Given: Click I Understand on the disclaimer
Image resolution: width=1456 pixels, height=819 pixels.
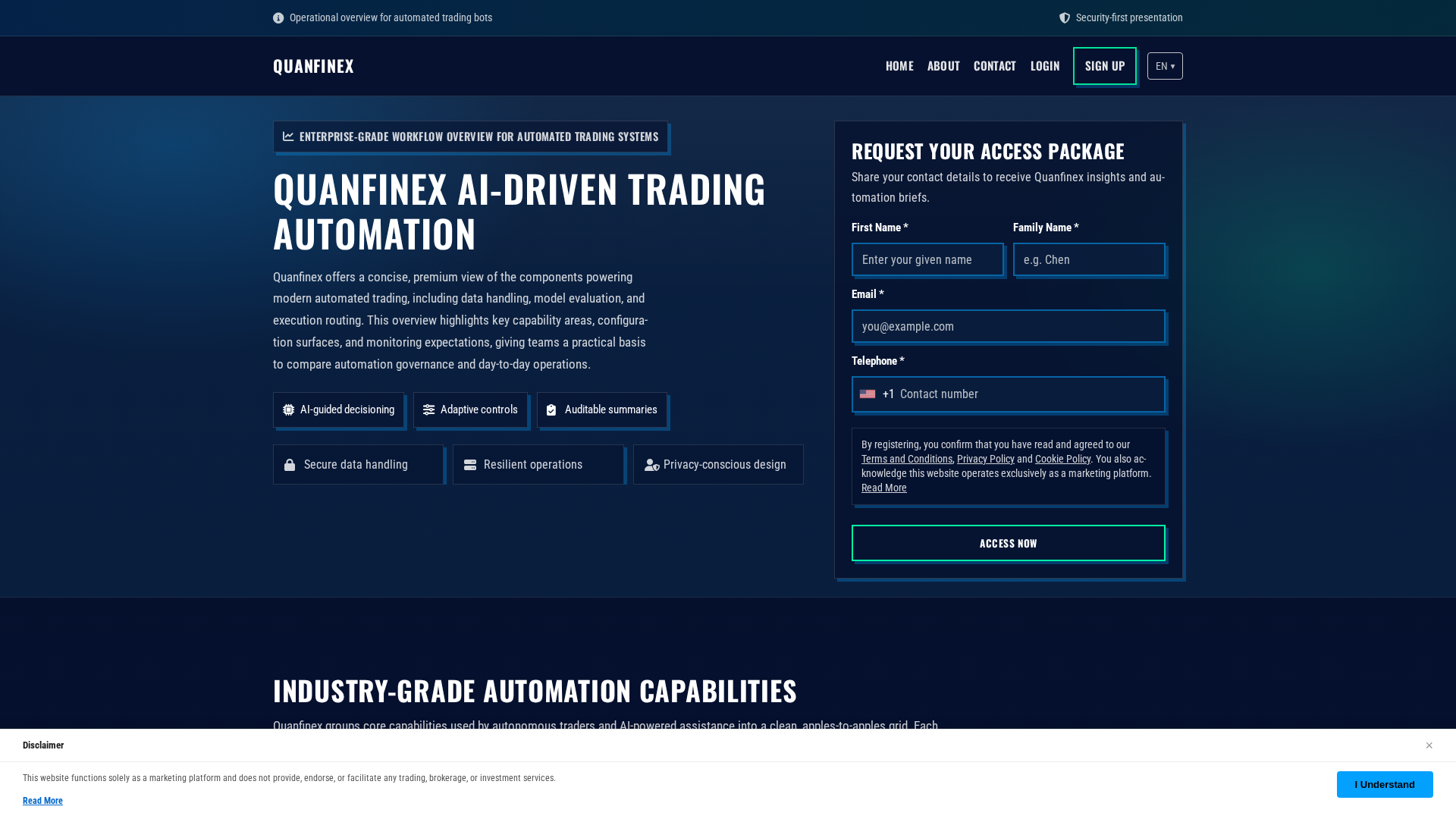Looking at the screenshot, I should [1385, 784].
